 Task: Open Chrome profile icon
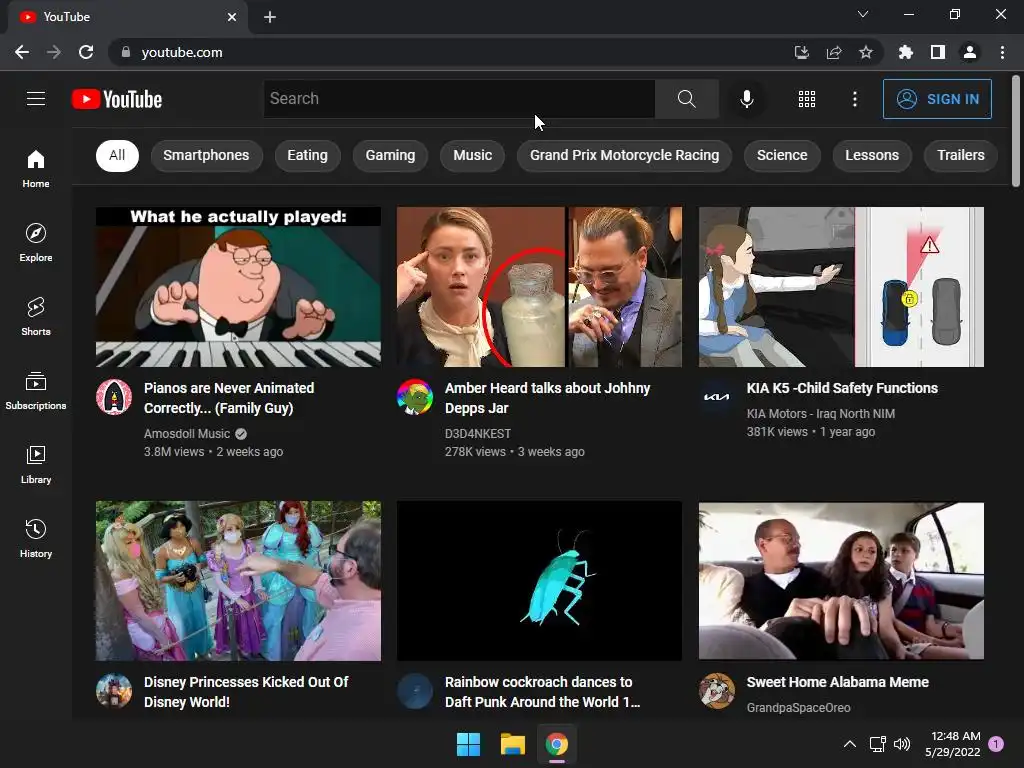[x=970, y=52]
